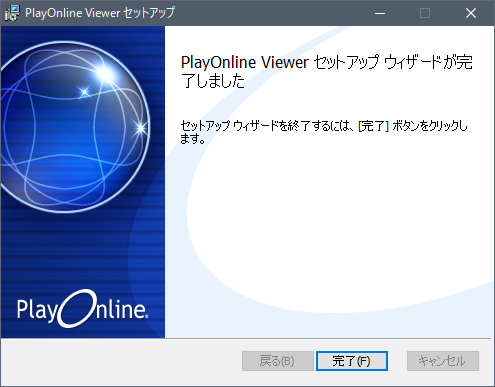Click the instruction text mentioning [完了] ボタン
The image size is (495, 387).
coord(324,132)
